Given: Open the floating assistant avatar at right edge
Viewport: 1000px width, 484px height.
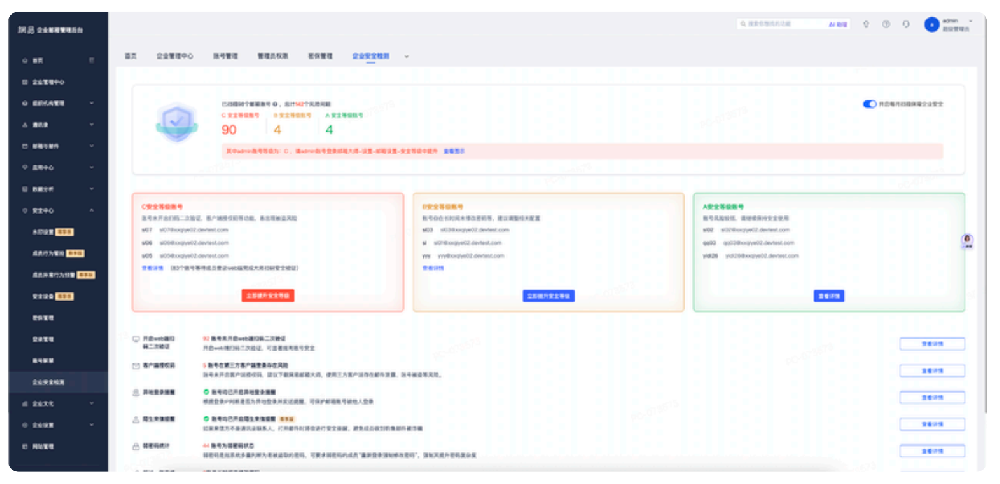Looking at the screenshot, I should [x=967, y=241].
